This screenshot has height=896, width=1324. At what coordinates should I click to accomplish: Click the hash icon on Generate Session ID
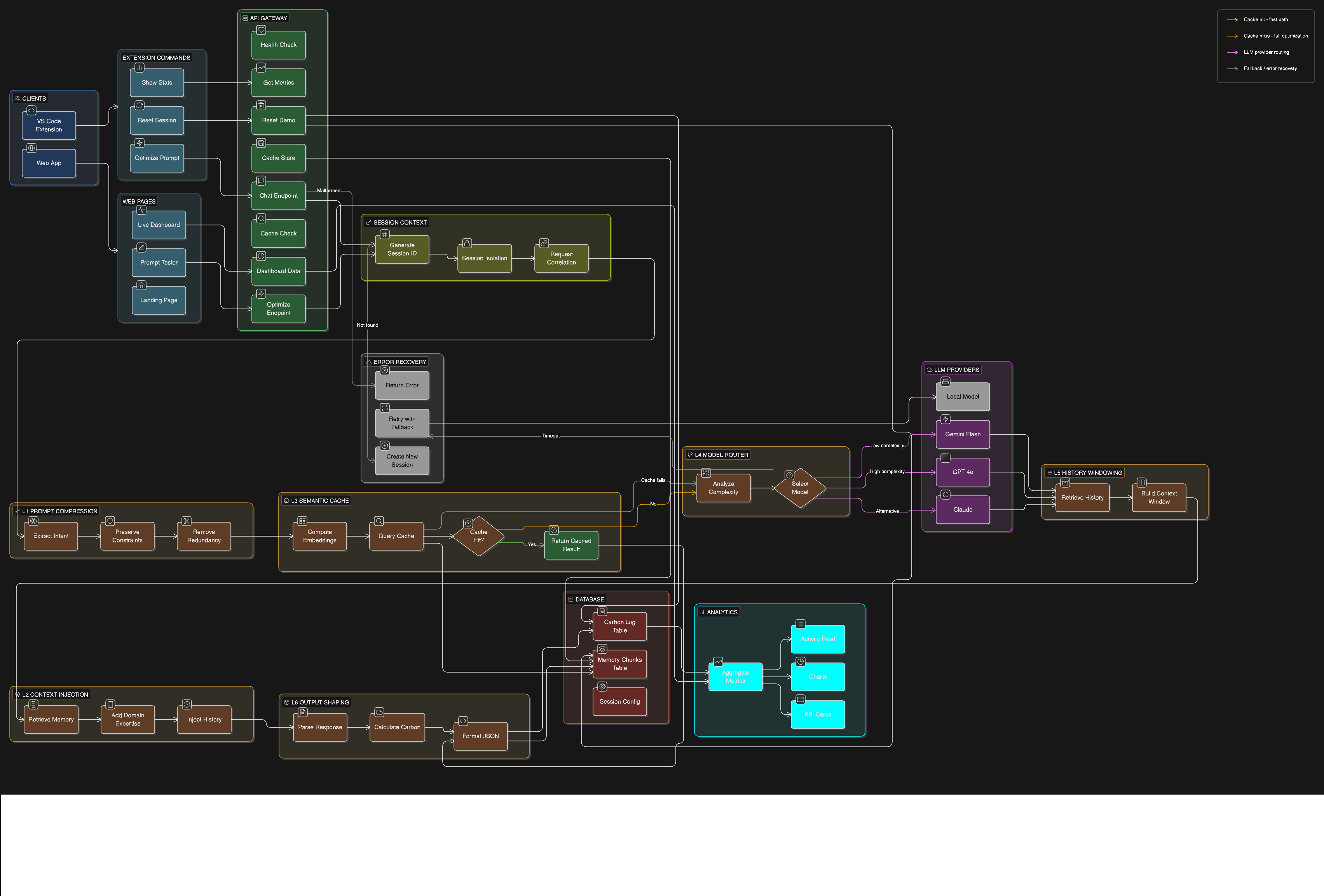coord(385,234)
